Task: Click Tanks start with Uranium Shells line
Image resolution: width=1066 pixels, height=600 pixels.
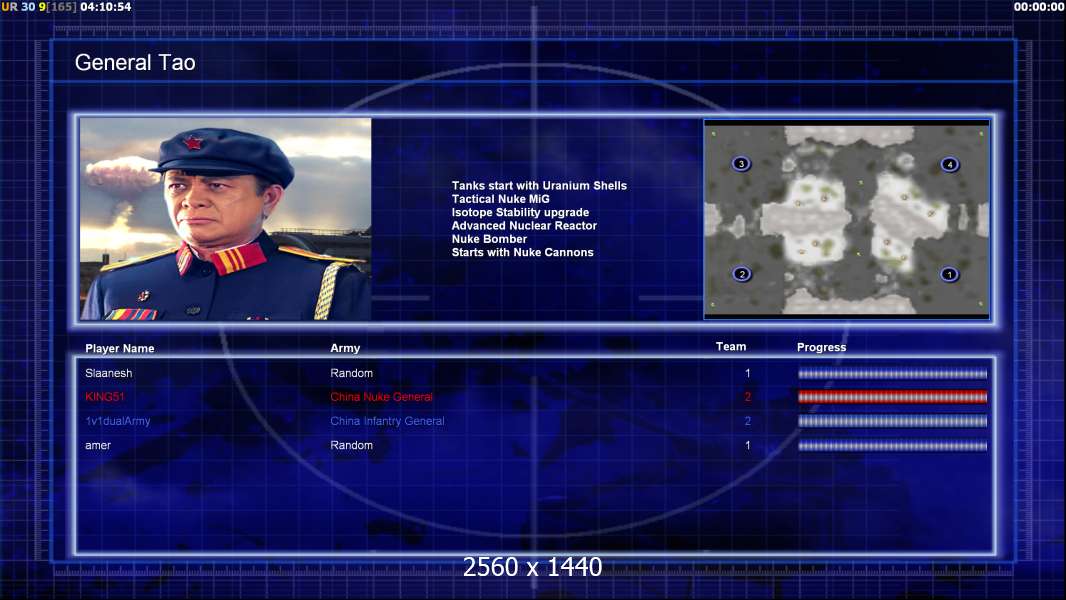Action: click(539, 186)
